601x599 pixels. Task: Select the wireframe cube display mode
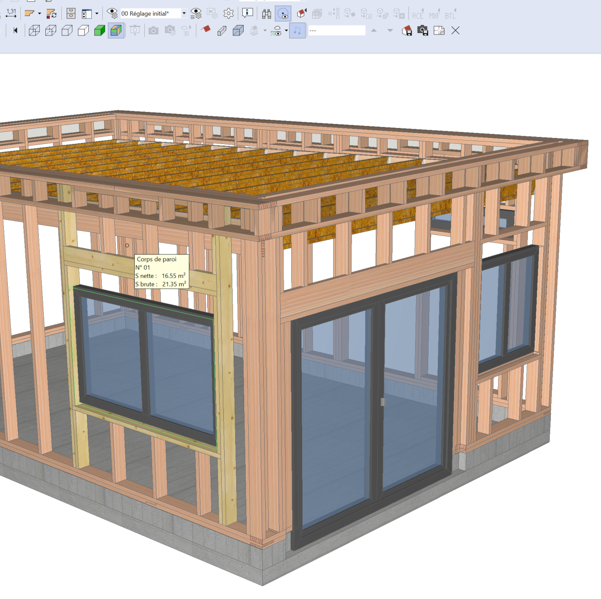(x=34, y=31)
